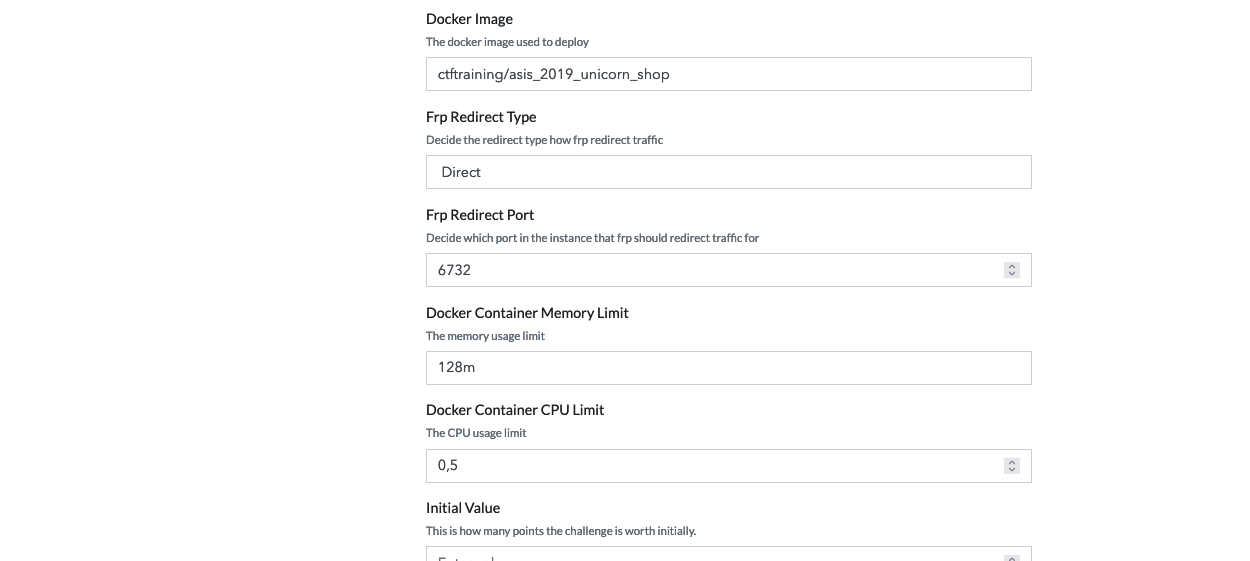
Task: Open the Frp Redirect Type dropdown showing Direct
Action: pyautogui.click(x=728, y=172)
